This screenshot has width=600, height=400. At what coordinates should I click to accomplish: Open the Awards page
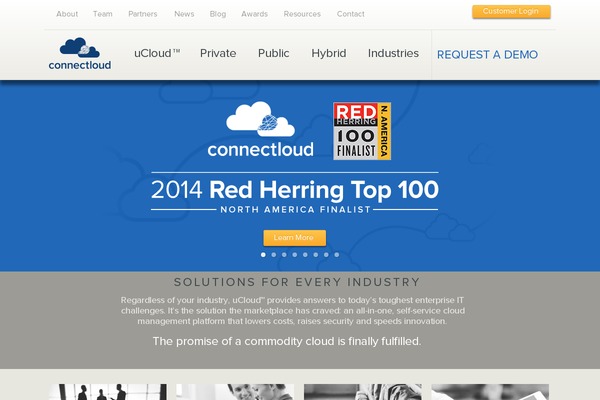pyautogui.click(x=254, y=14)
